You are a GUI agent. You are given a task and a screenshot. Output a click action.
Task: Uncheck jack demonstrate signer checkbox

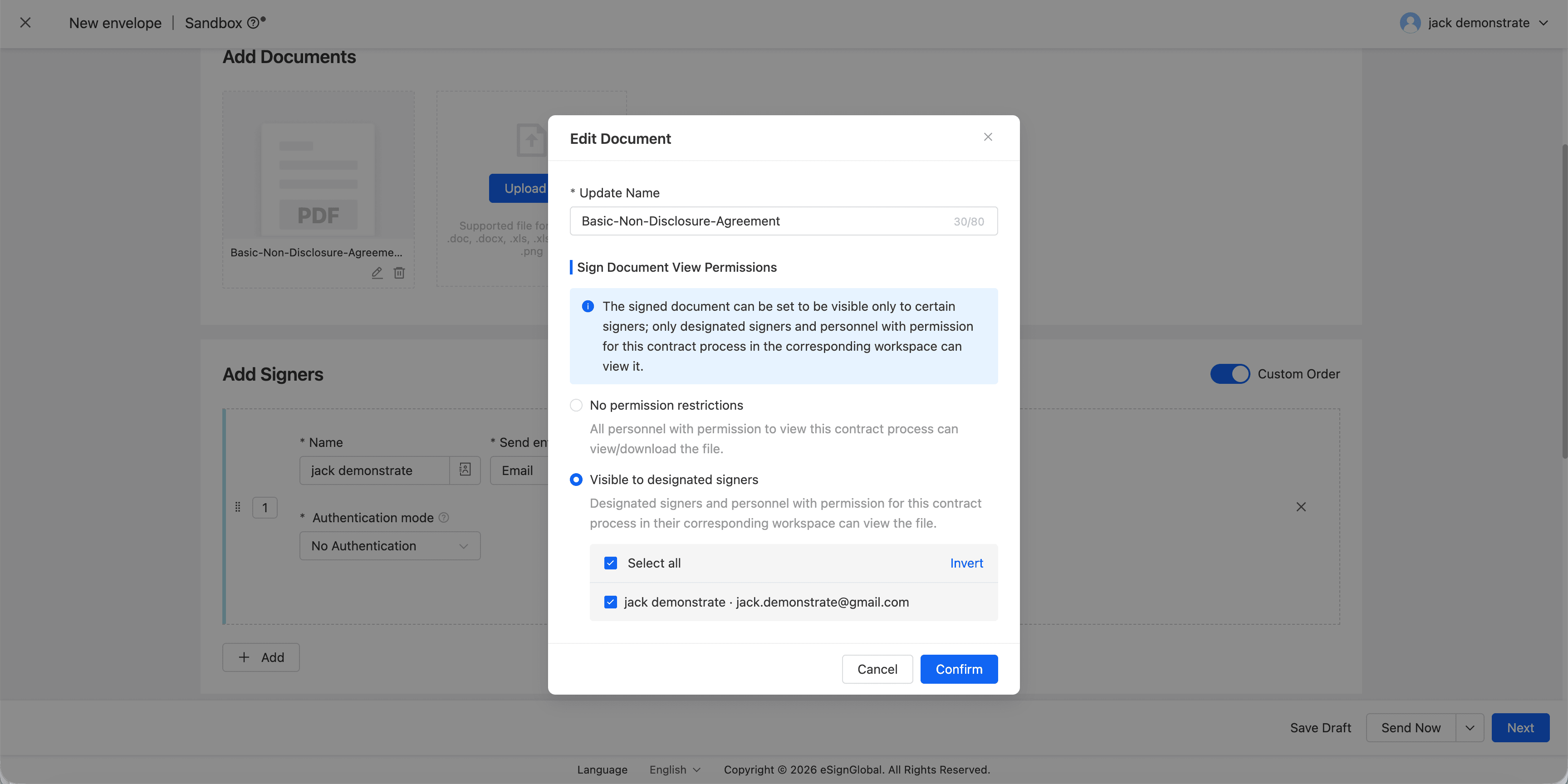pos(611,602)
